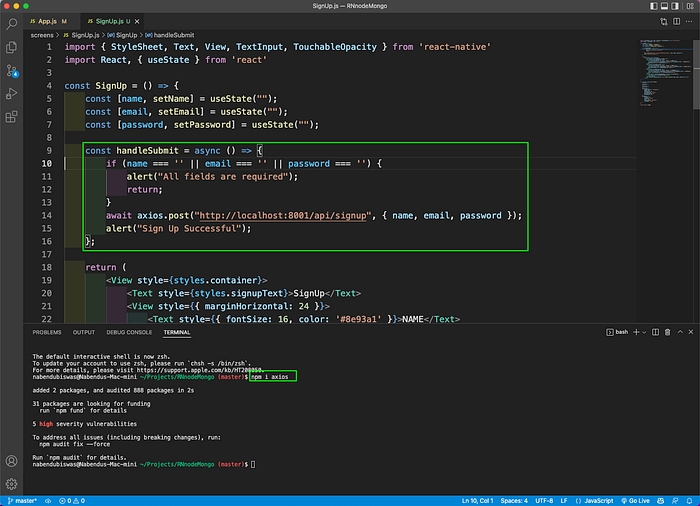
Task: Open the new terminal launch profile dropdown
Action: (x=644, y=332)
